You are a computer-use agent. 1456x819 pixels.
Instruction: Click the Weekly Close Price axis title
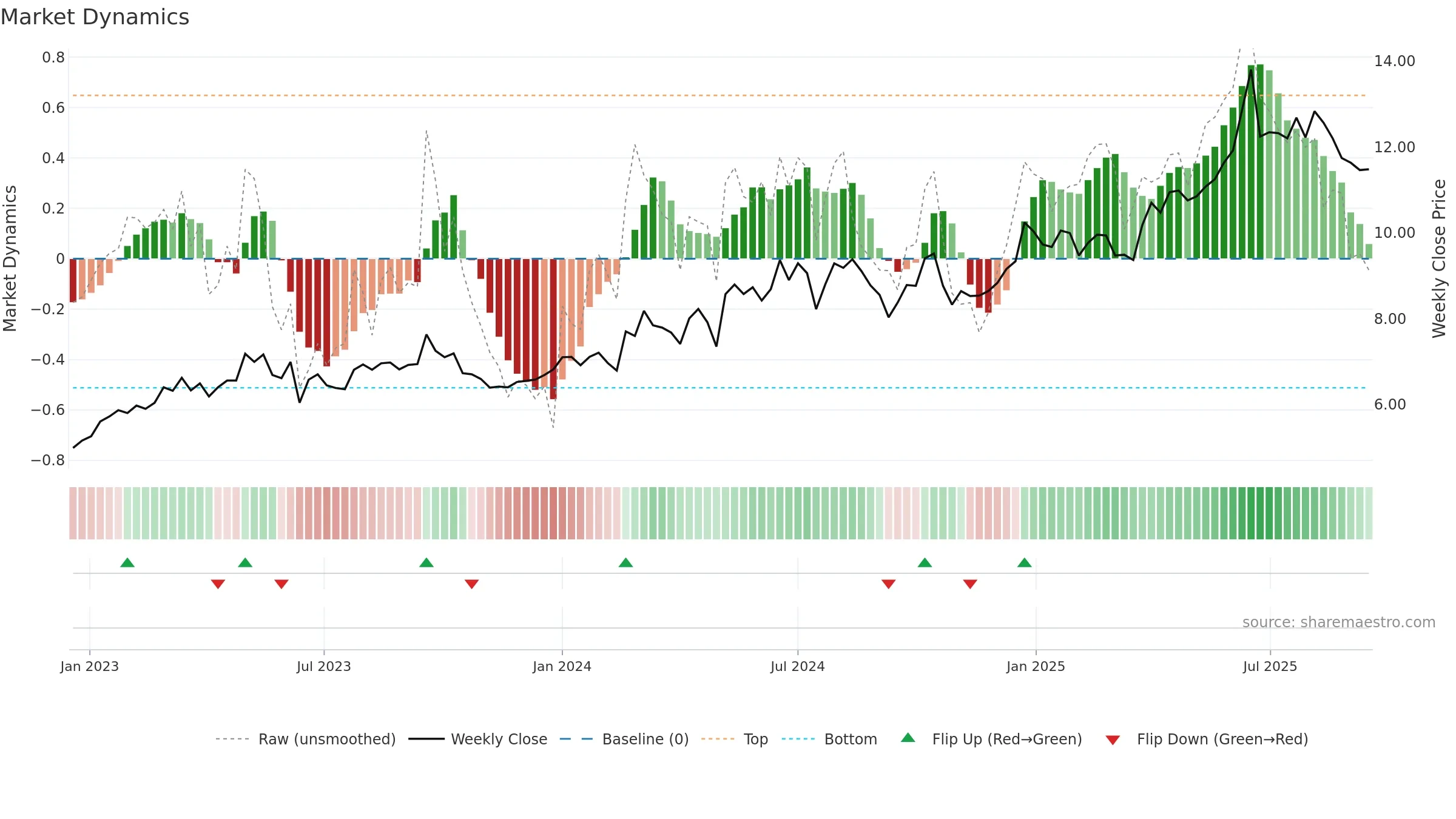point(1440,258)
